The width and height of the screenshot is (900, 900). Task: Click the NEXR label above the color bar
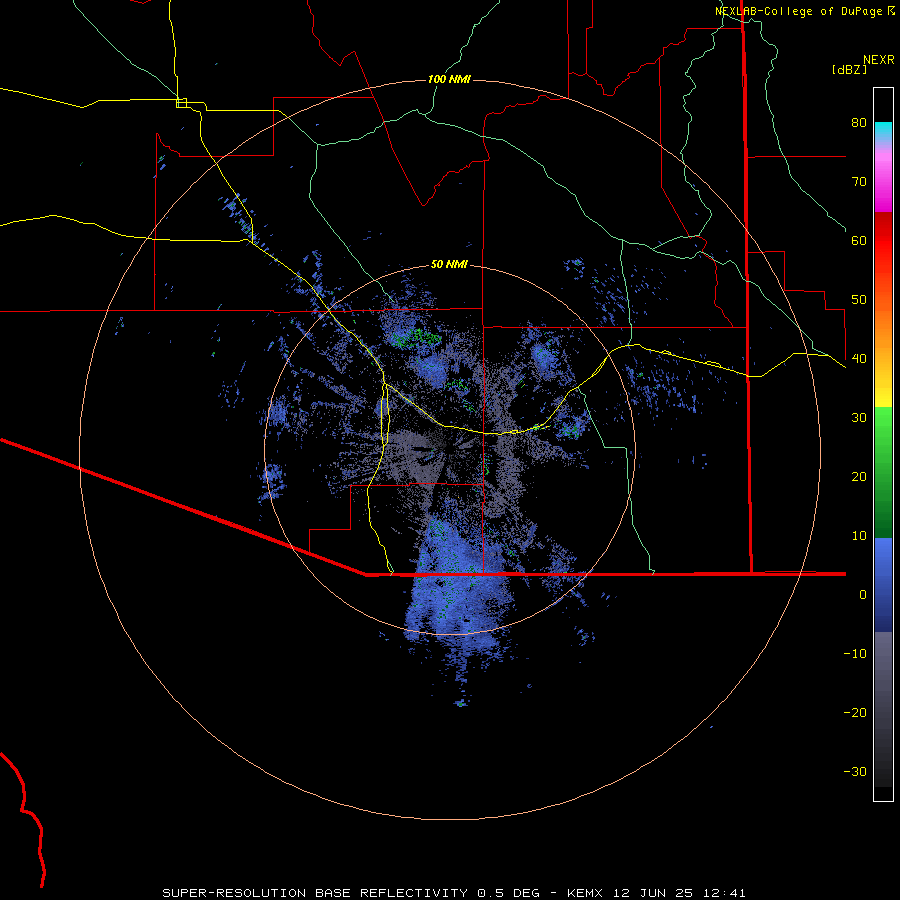tap(879, 60)
